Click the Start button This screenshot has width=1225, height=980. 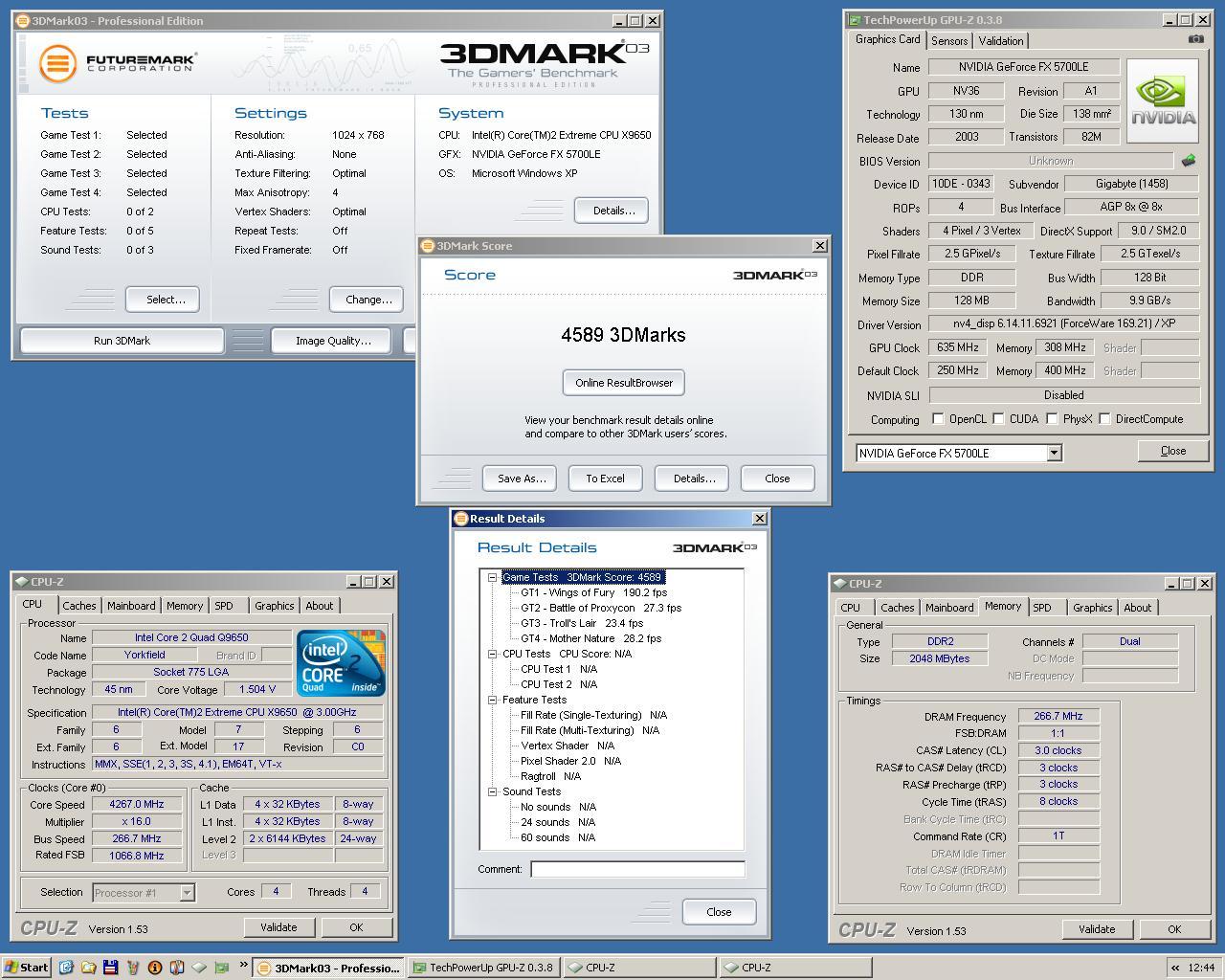click(x=26, y=968)
